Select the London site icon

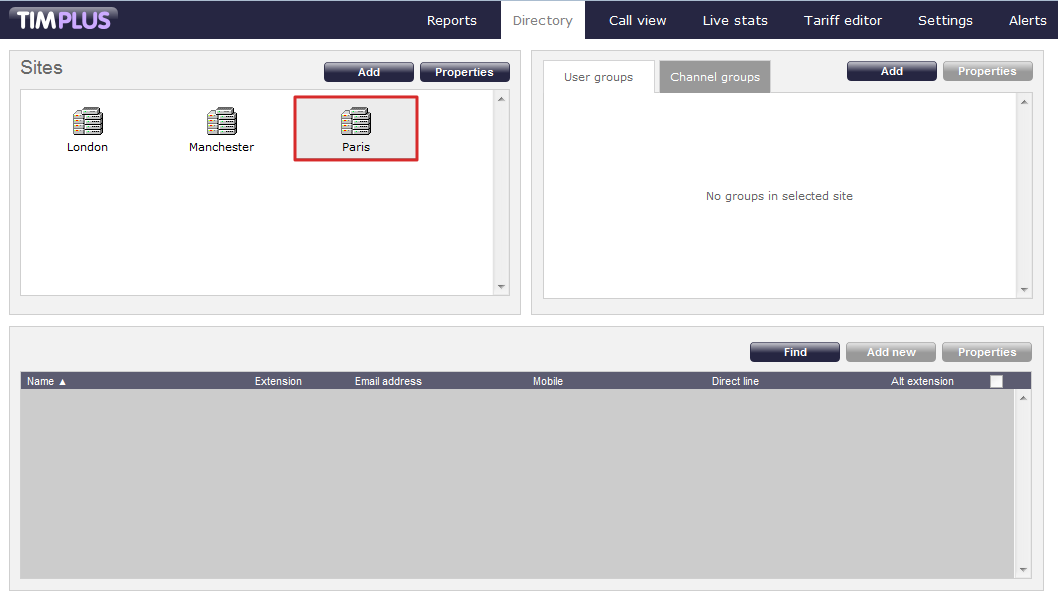87,123
